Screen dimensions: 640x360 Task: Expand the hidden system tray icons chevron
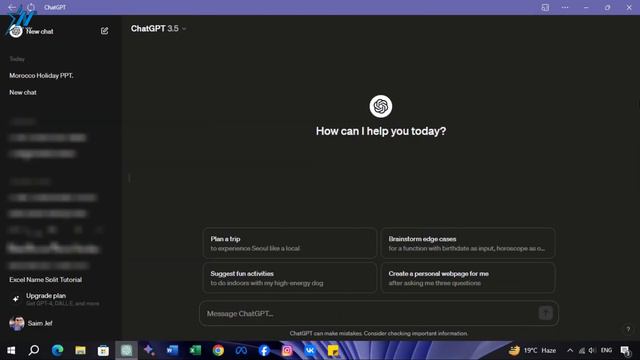pyautogui.click(x=570, y=350)
